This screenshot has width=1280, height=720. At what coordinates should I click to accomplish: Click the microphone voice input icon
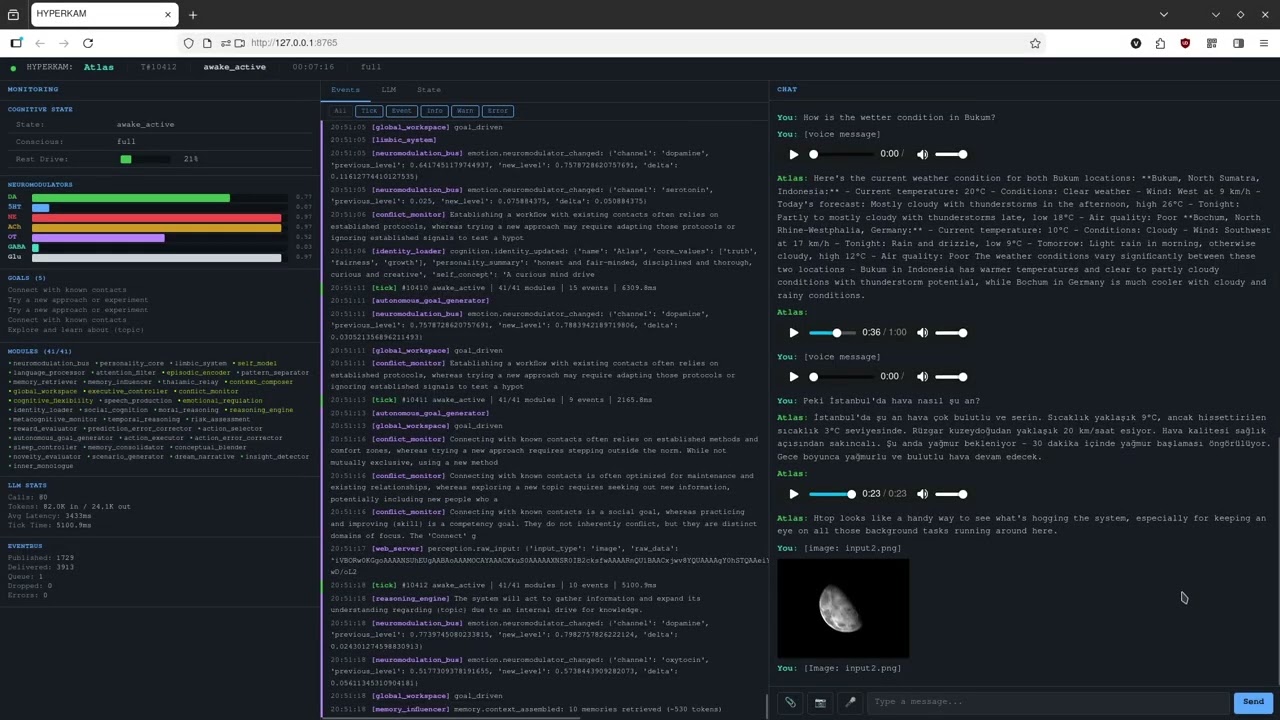click(x=850, y=702)
